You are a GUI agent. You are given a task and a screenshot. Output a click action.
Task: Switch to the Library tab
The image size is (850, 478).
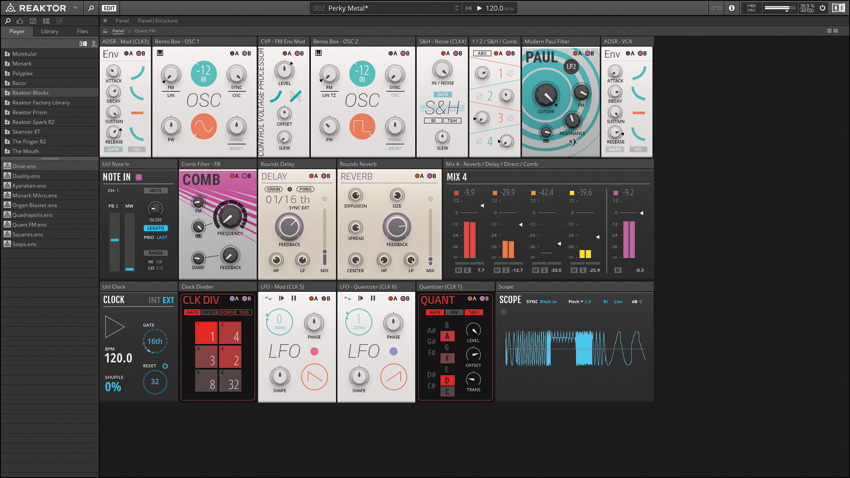[x=49, y=31]
